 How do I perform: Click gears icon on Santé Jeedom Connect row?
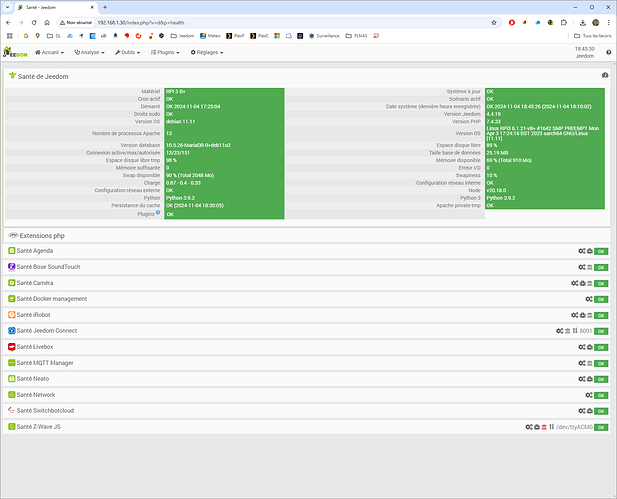coord(560,331)
